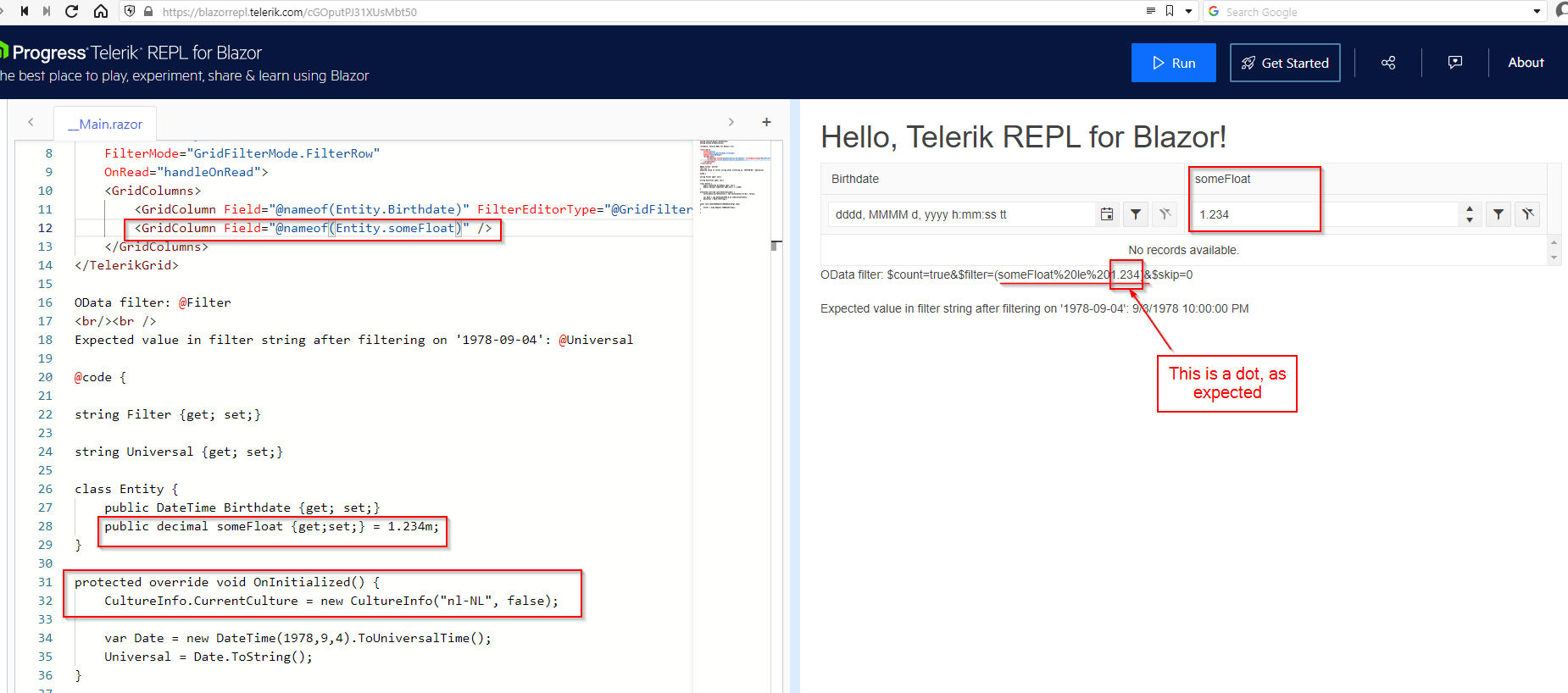
Task: Click the share snippet icon
Action: click(1388, 63)
